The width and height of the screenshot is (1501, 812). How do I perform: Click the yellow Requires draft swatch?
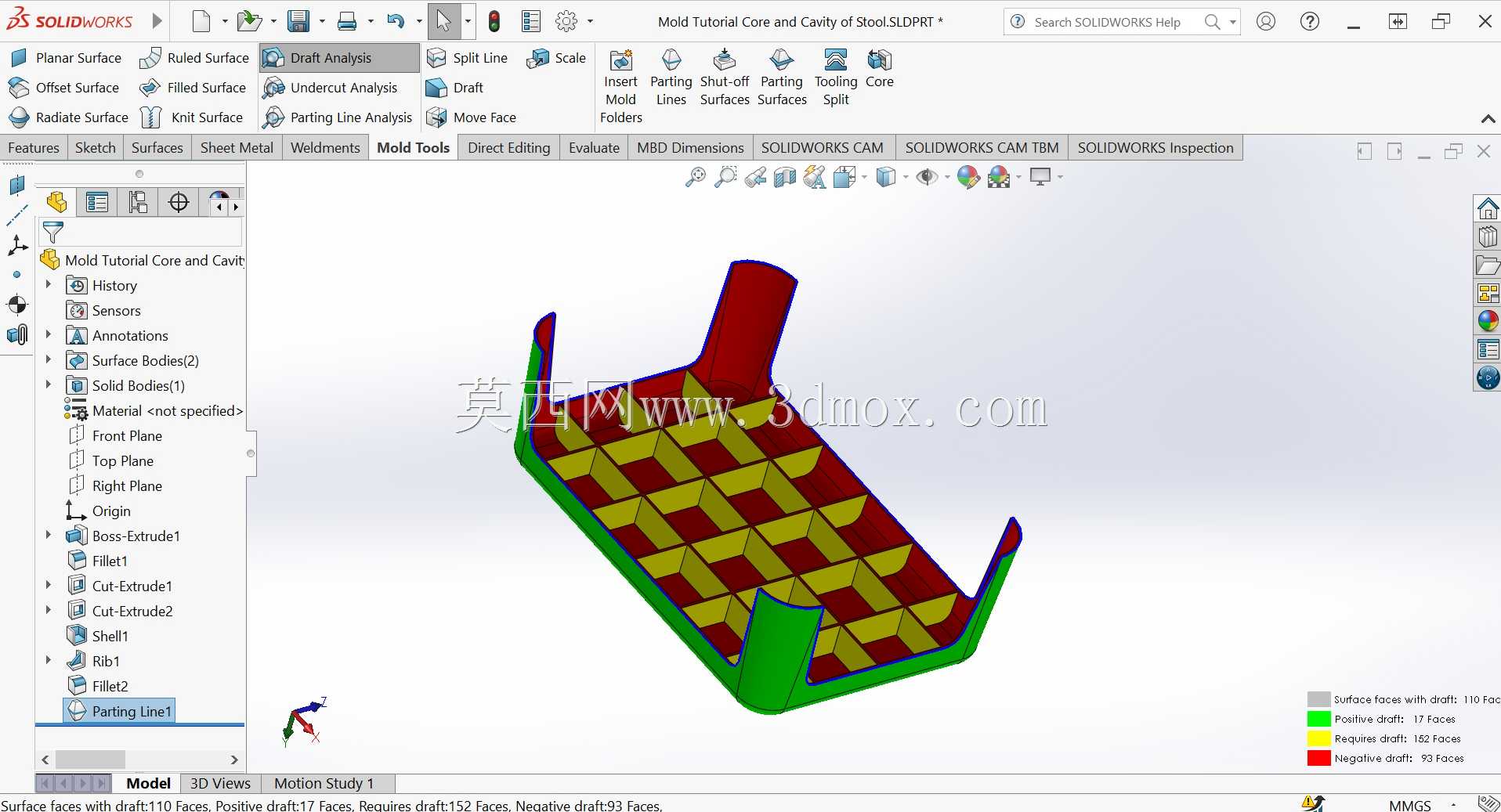point(1318,738)
